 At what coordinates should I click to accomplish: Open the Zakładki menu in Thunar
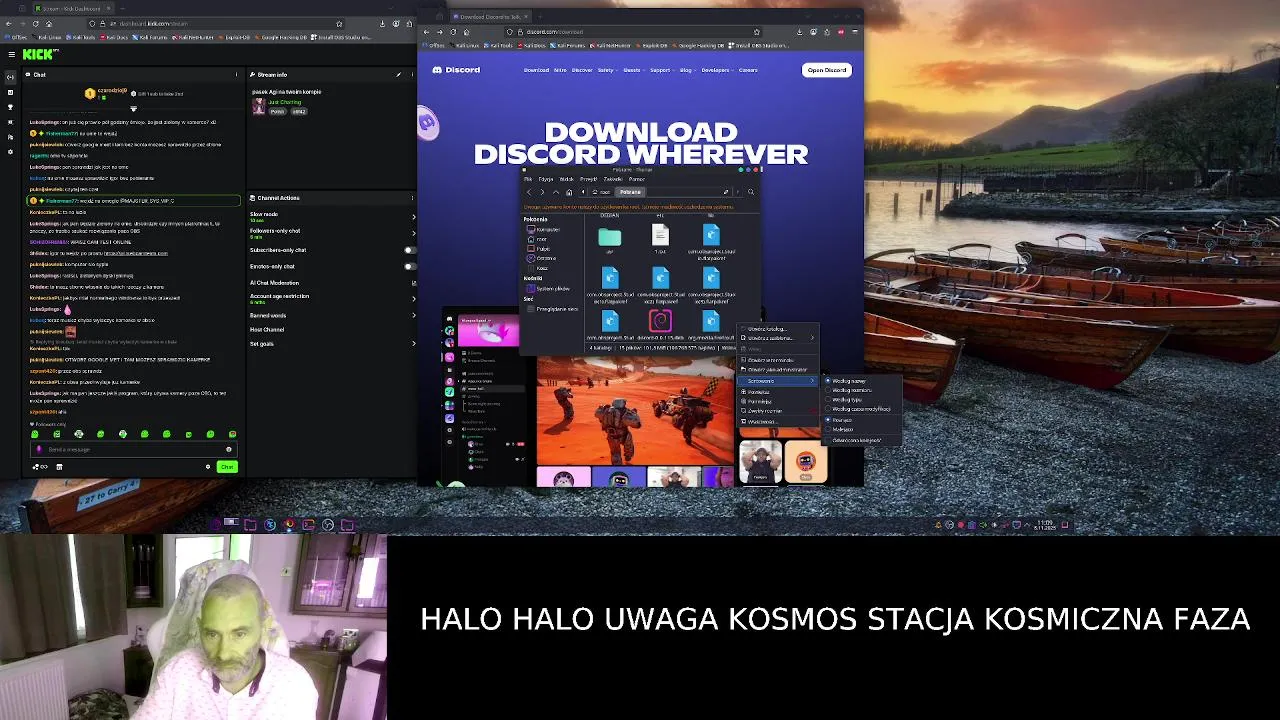(613, 179)
